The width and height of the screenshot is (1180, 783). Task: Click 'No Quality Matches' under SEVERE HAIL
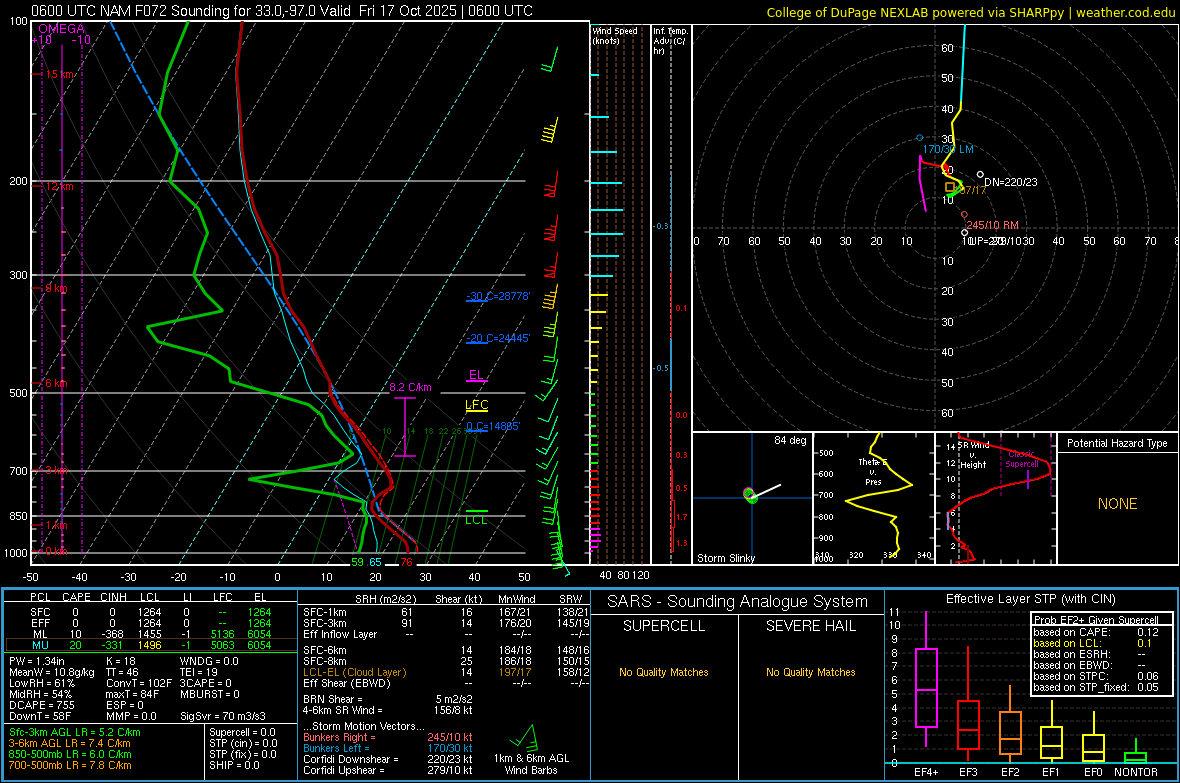[x=810, y=672]
